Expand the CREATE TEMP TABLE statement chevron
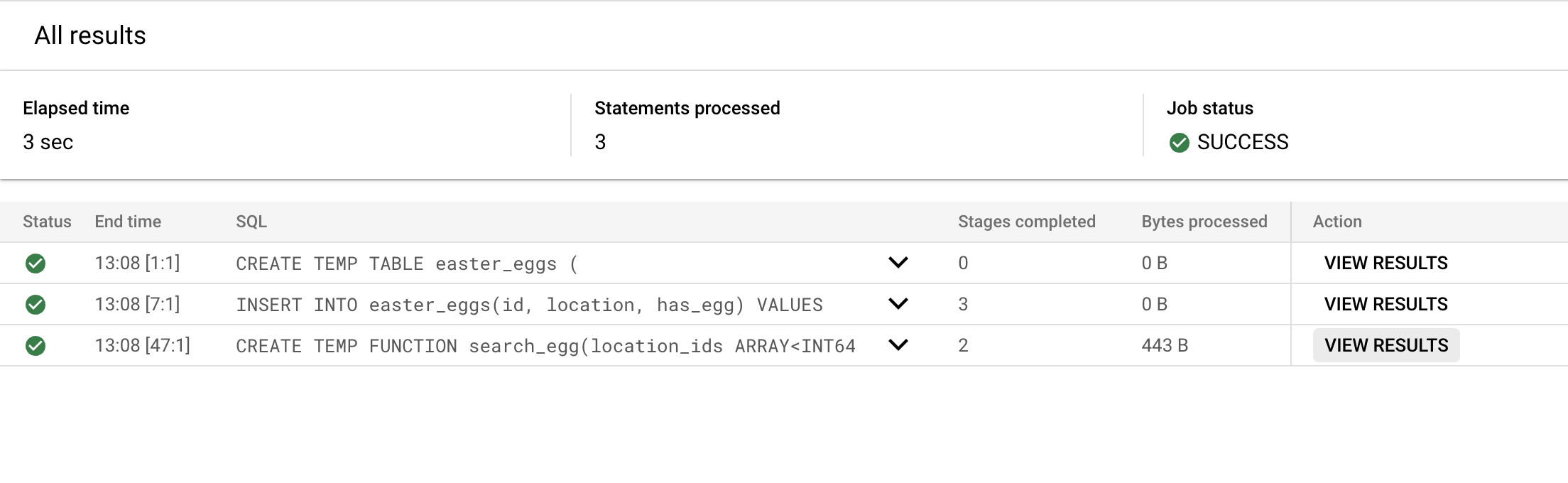Image resolution: width=1568 pixels, height=483 pixels. coord(898,263)
